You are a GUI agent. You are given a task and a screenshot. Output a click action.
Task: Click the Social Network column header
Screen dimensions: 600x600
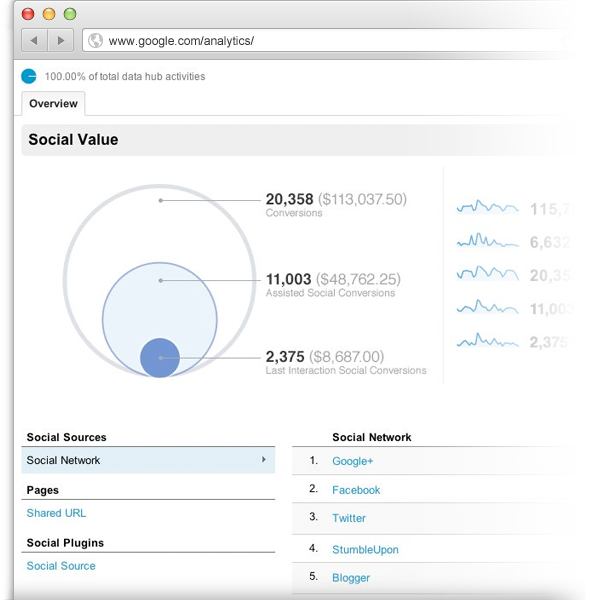372,437
